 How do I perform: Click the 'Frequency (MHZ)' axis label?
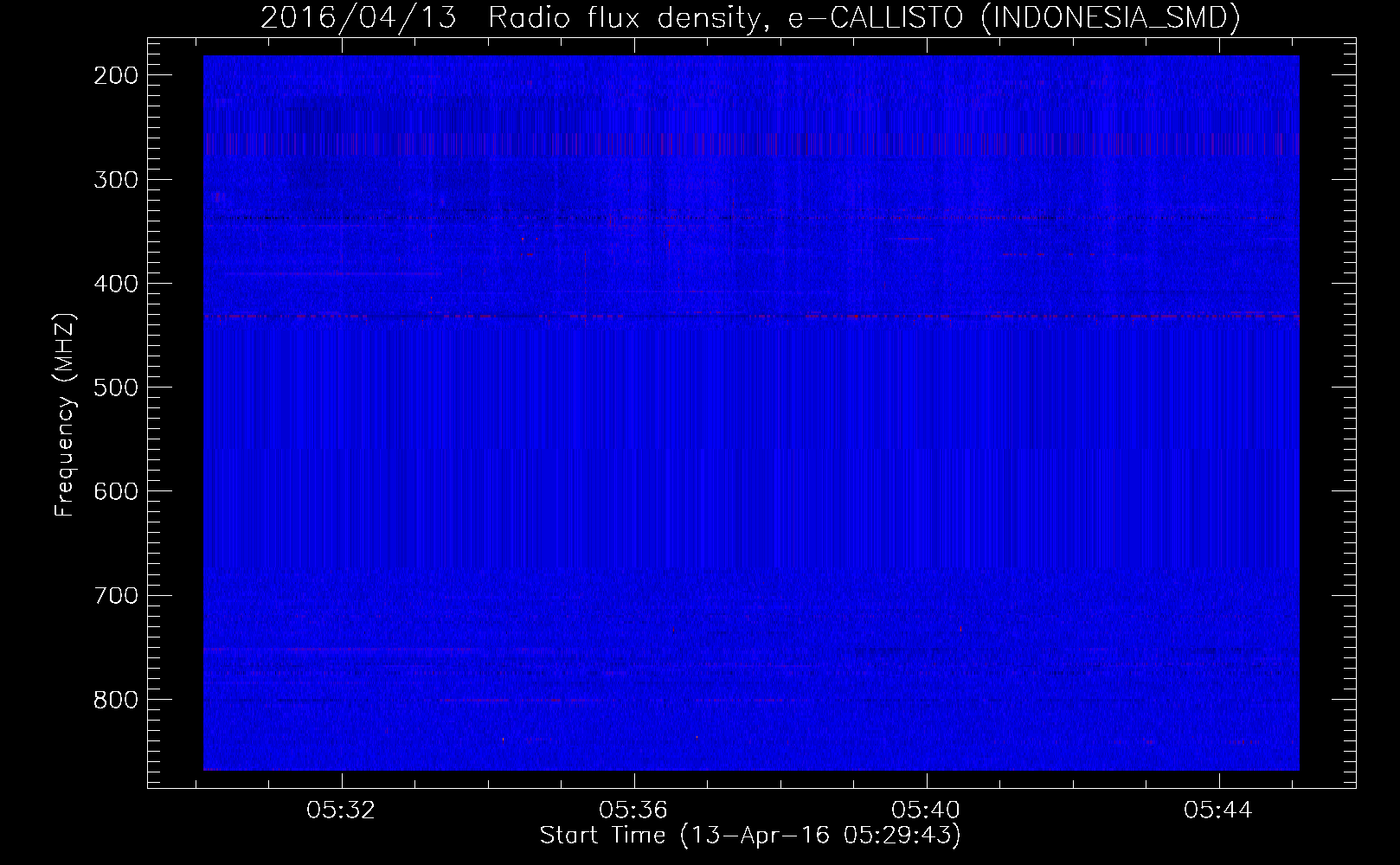coord(65,414)
